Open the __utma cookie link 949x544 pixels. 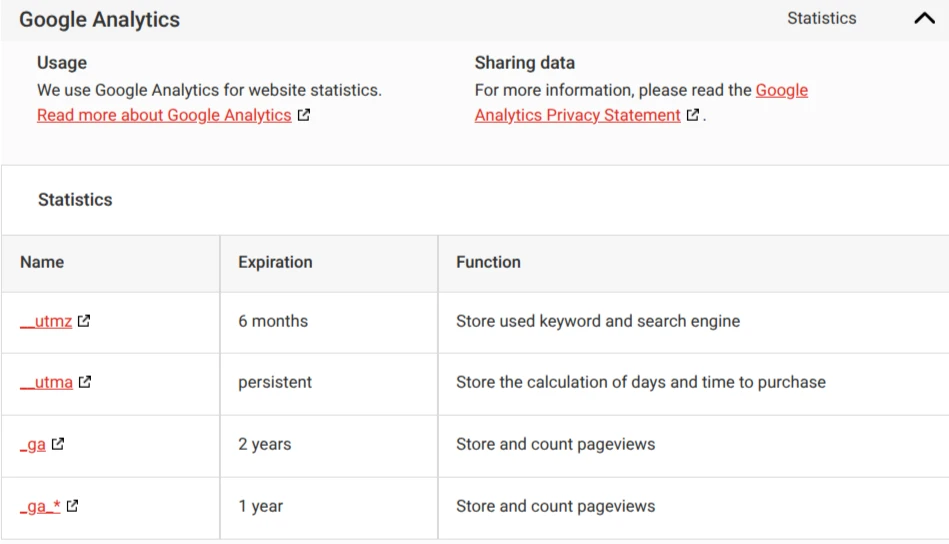(46, 382)
